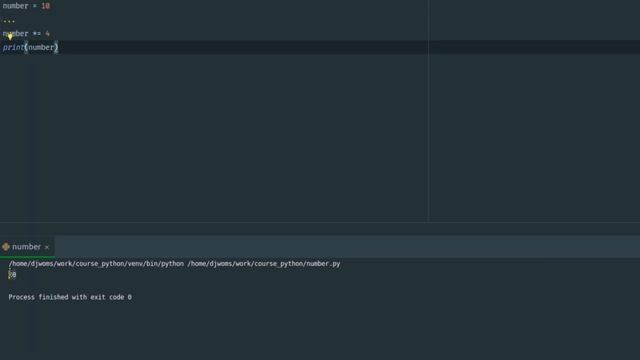Click the console output value '40'
The image size is (640, 360).
pyautogui.click(x=12, y=275)
